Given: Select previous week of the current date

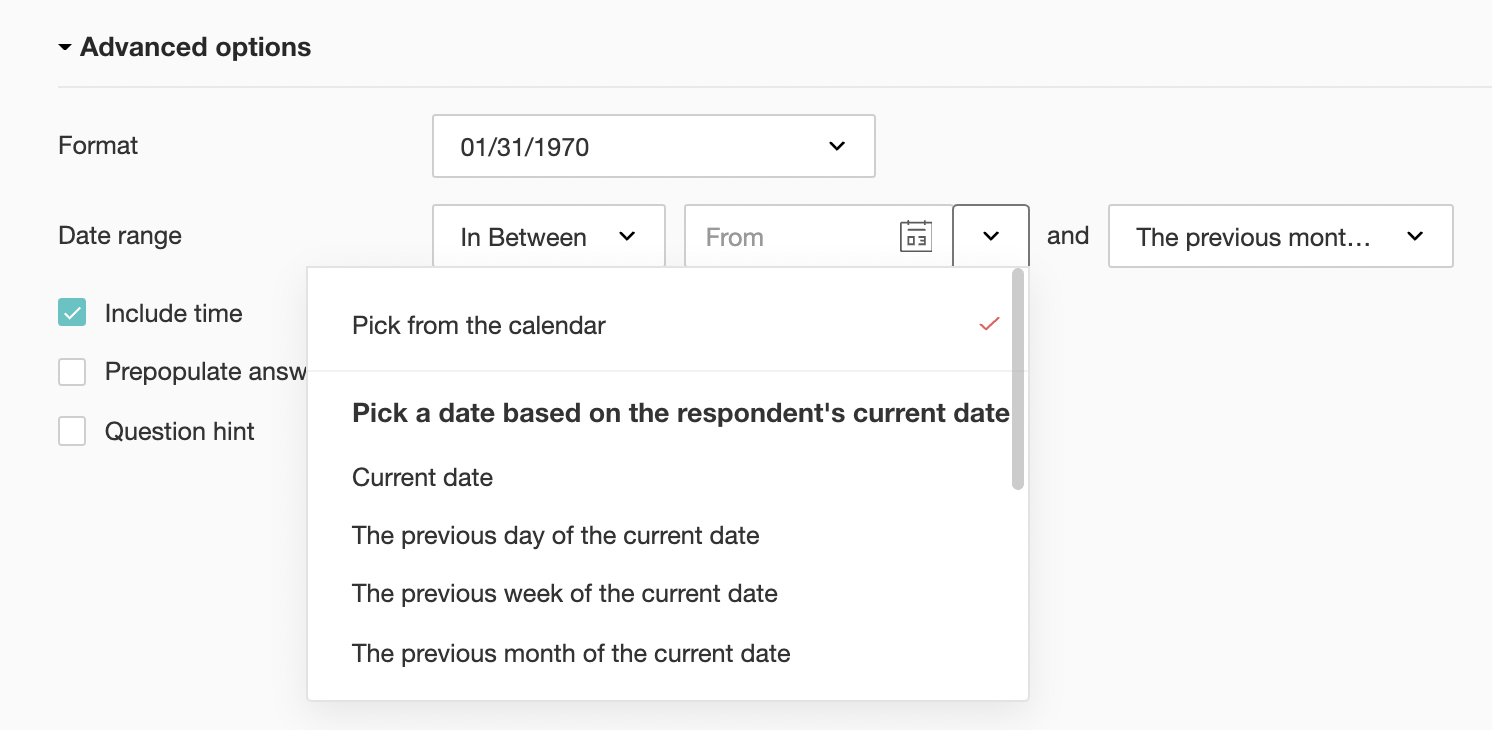Looking at the screenshot, I should point(564,594).
